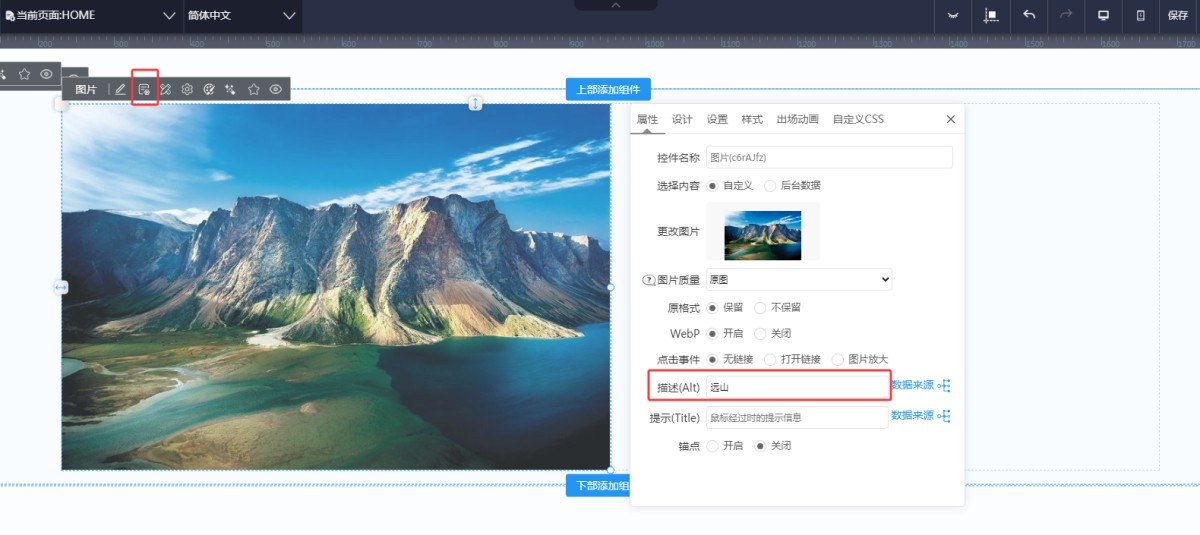This screenshot has height=535, width=1200.
Task: Click 数据来源 link beside 提示(Title)
Action: coord(912,415)
